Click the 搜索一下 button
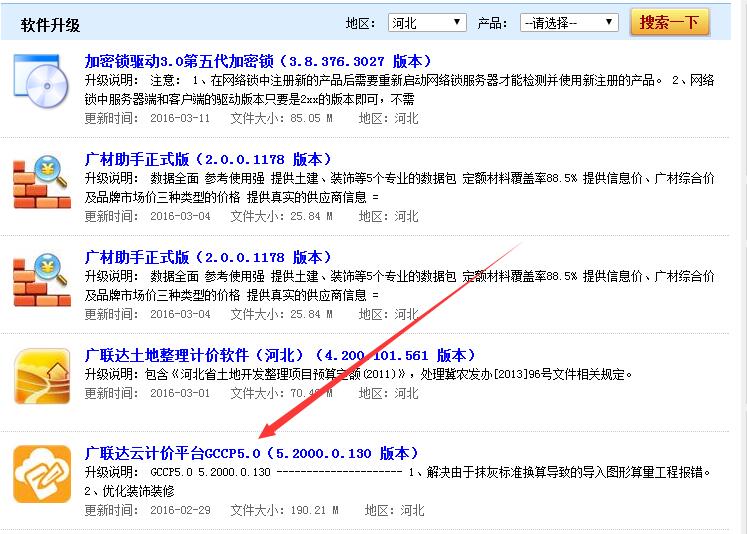 point(669,22)
